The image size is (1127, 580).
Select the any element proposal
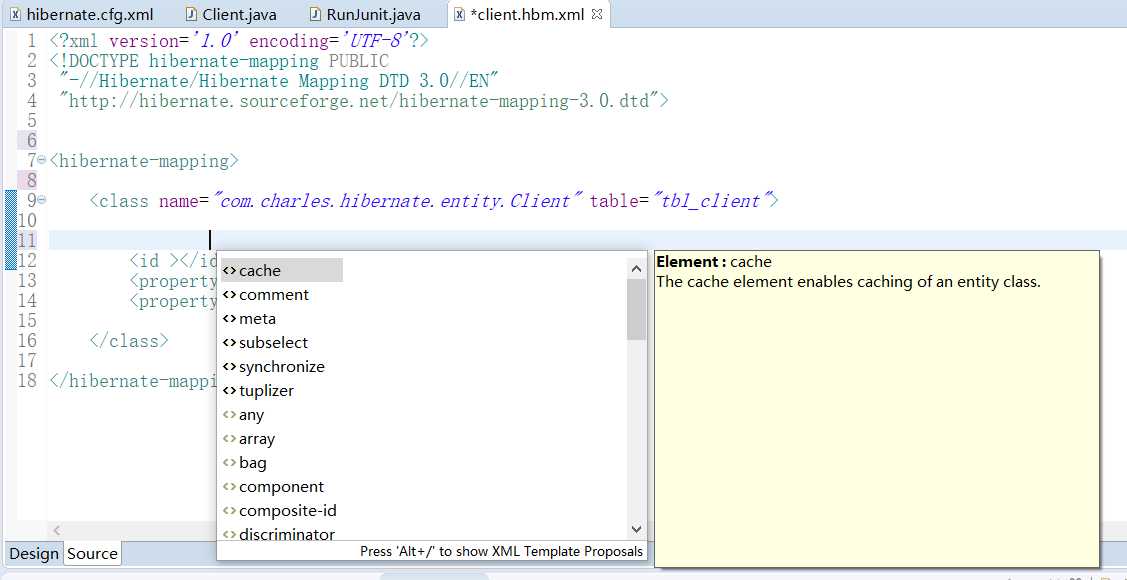pos(252,415)
